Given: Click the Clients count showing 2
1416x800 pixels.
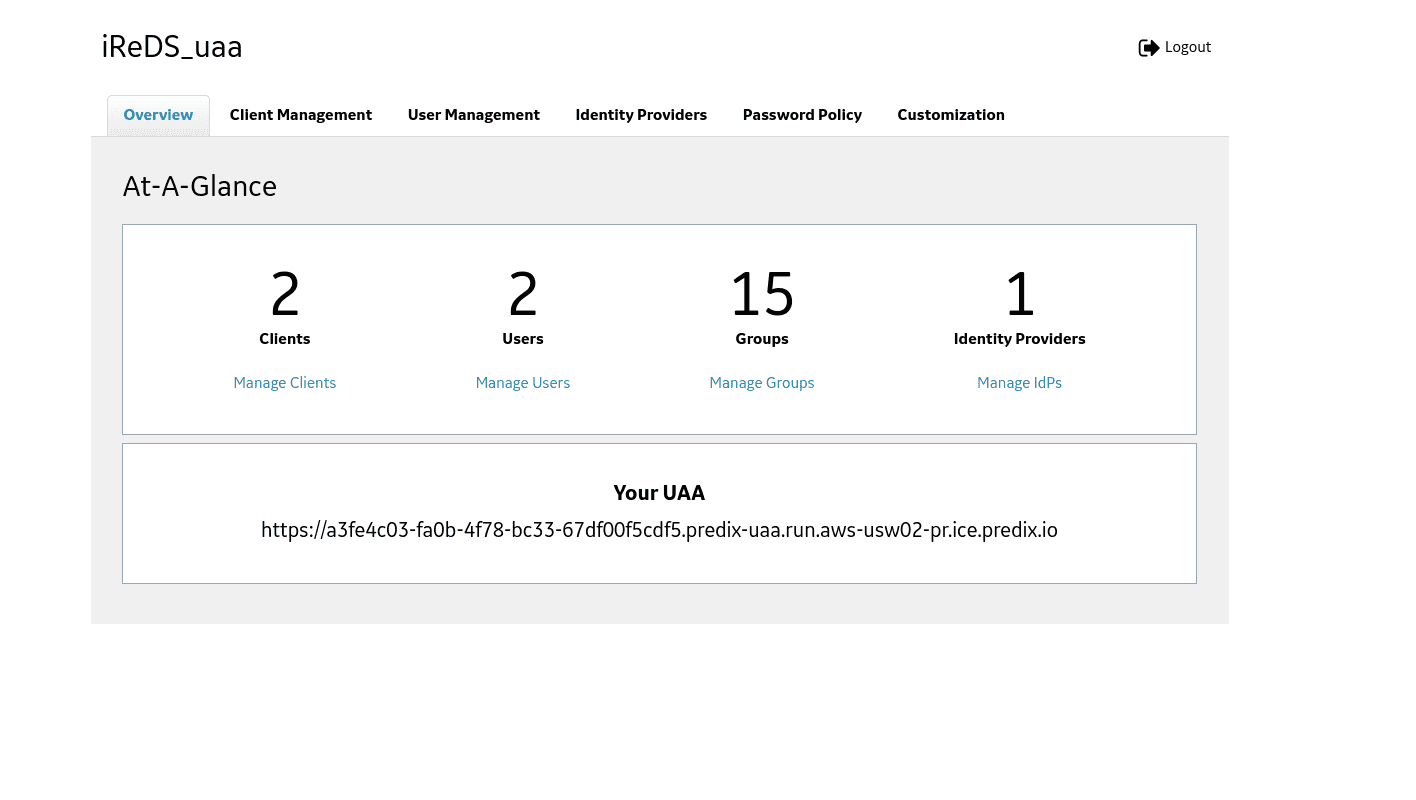Looking at the screenshot, I should point(285,293).
